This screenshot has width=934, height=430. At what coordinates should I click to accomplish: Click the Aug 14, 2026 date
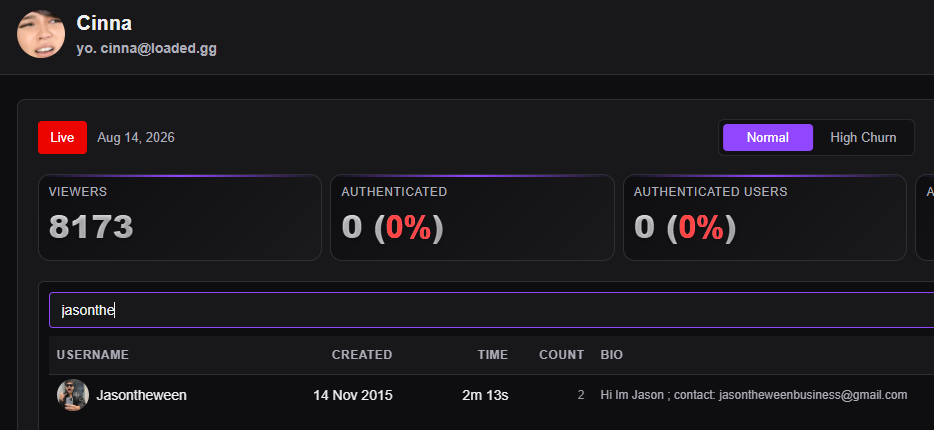(x=136, y=138)
